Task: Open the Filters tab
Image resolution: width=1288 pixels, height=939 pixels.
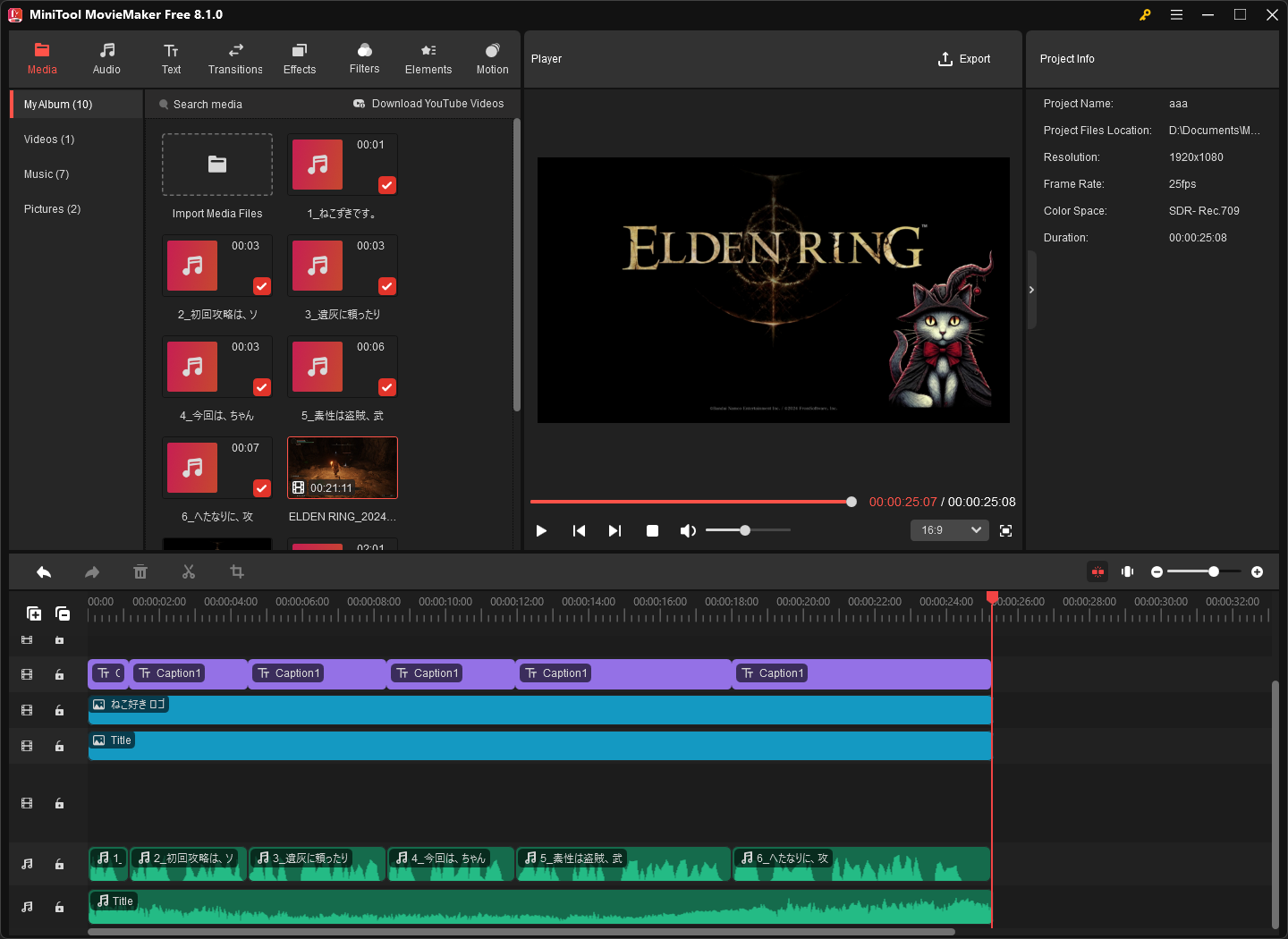Action: pos(364,59)
